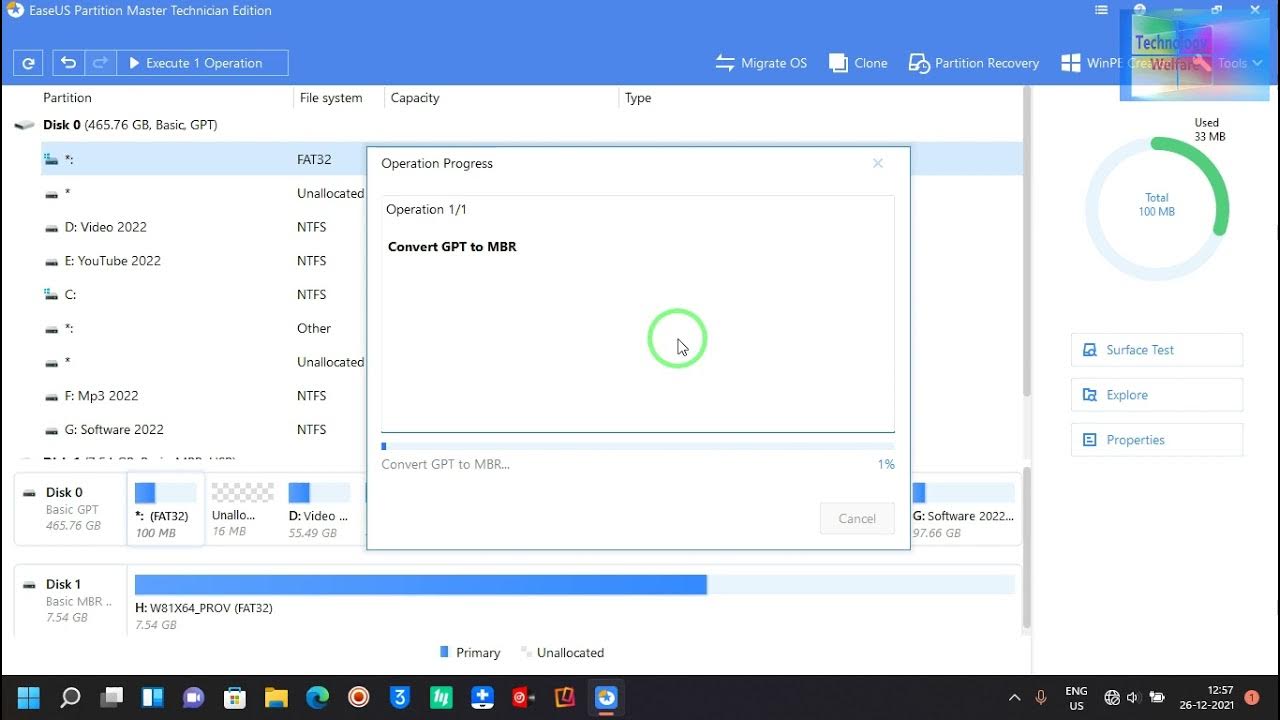This screenshot has height=720, width=1280.
Task: Close the Operation Progress dialog
Action: tap(878, 163)
